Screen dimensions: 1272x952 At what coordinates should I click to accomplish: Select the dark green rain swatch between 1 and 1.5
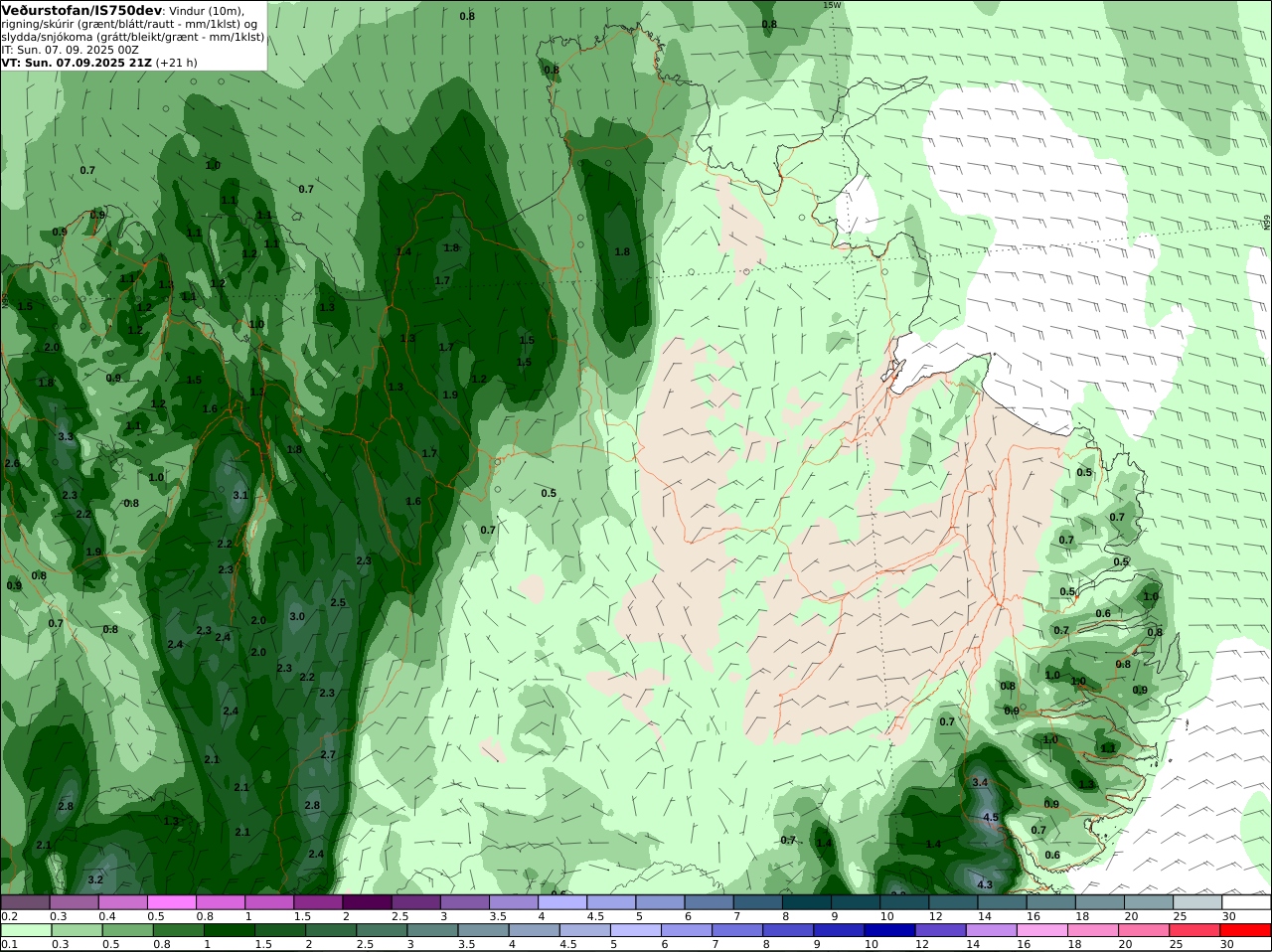[x=229, y=930]
